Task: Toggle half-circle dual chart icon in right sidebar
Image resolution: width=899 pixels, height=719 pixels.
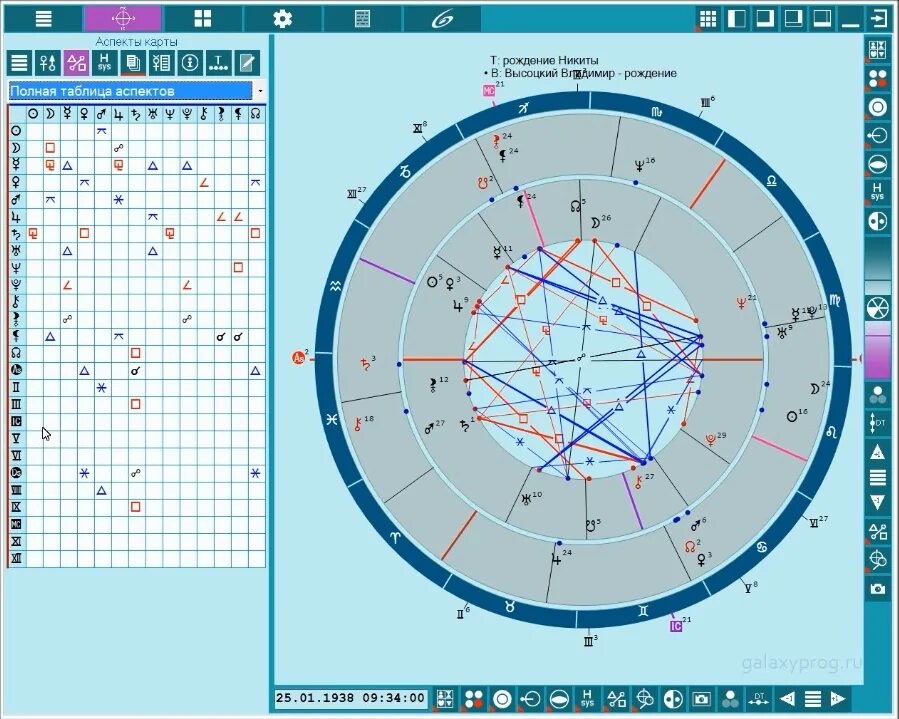Action: click(x=877, y=221)
